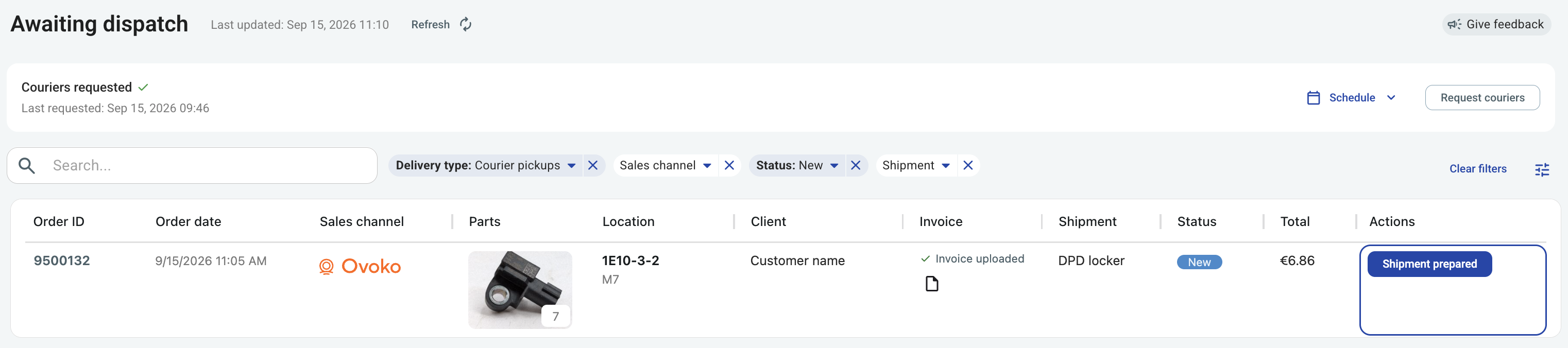Focus the Search input field
The height and width of the screenshot is (348, 1568).
click(192, 165)
